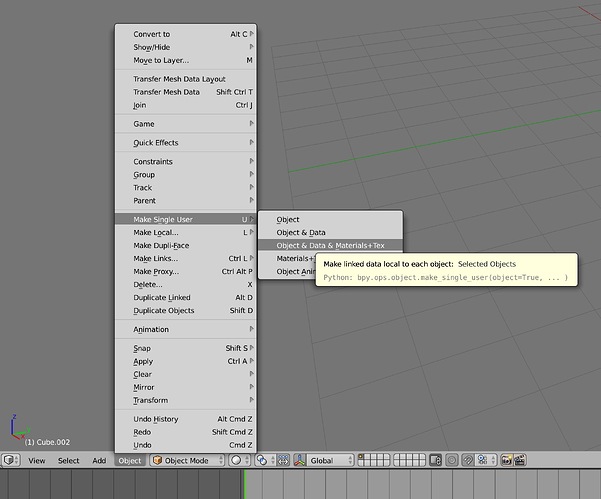The image size is (601, 499).
Task: Expand the Game submenu
Action: click(186, 123)
